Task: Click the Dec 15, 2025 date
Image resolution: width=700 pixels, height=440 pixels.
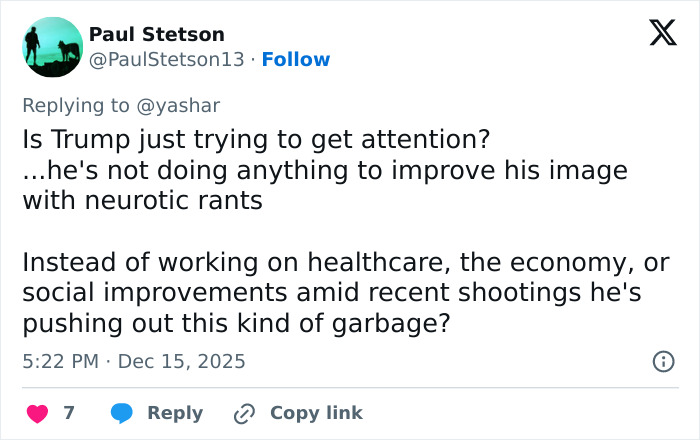Action: [181, 361]
